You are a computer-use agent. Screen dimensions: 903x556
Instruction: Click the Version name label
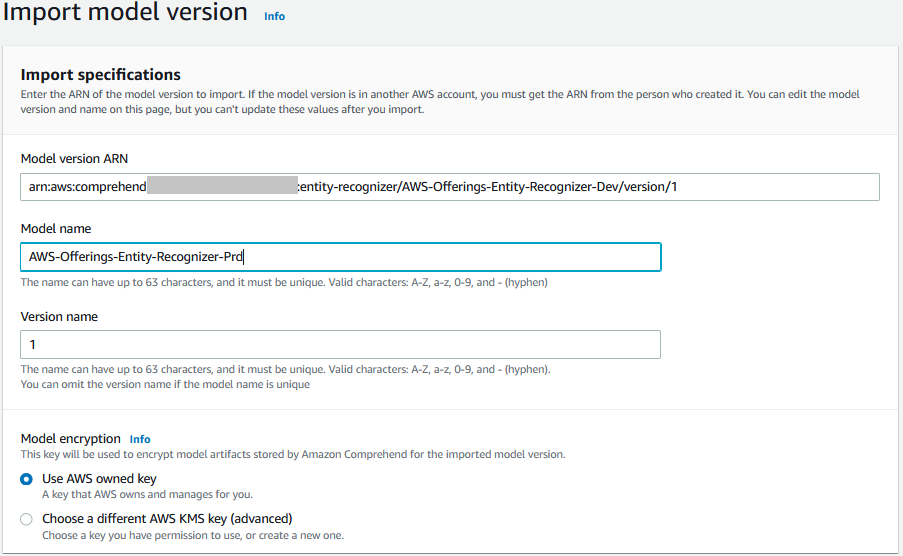(59, 316)
